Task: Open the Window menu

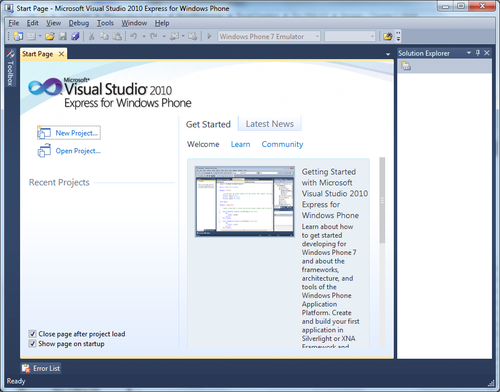Action: click(134, 23)
